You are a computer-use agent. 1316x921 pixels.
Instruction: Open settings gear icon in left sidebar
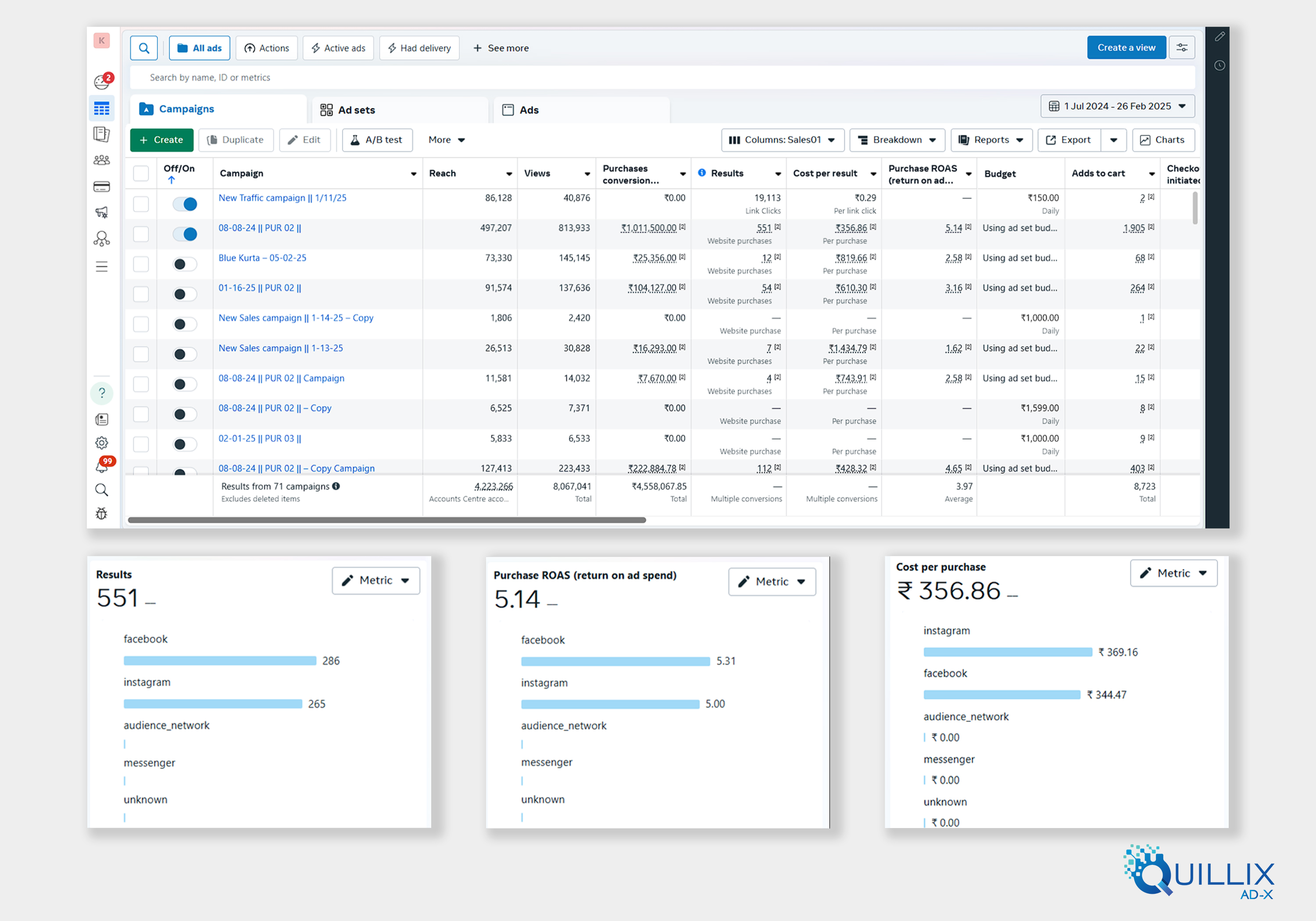point(101,443)
